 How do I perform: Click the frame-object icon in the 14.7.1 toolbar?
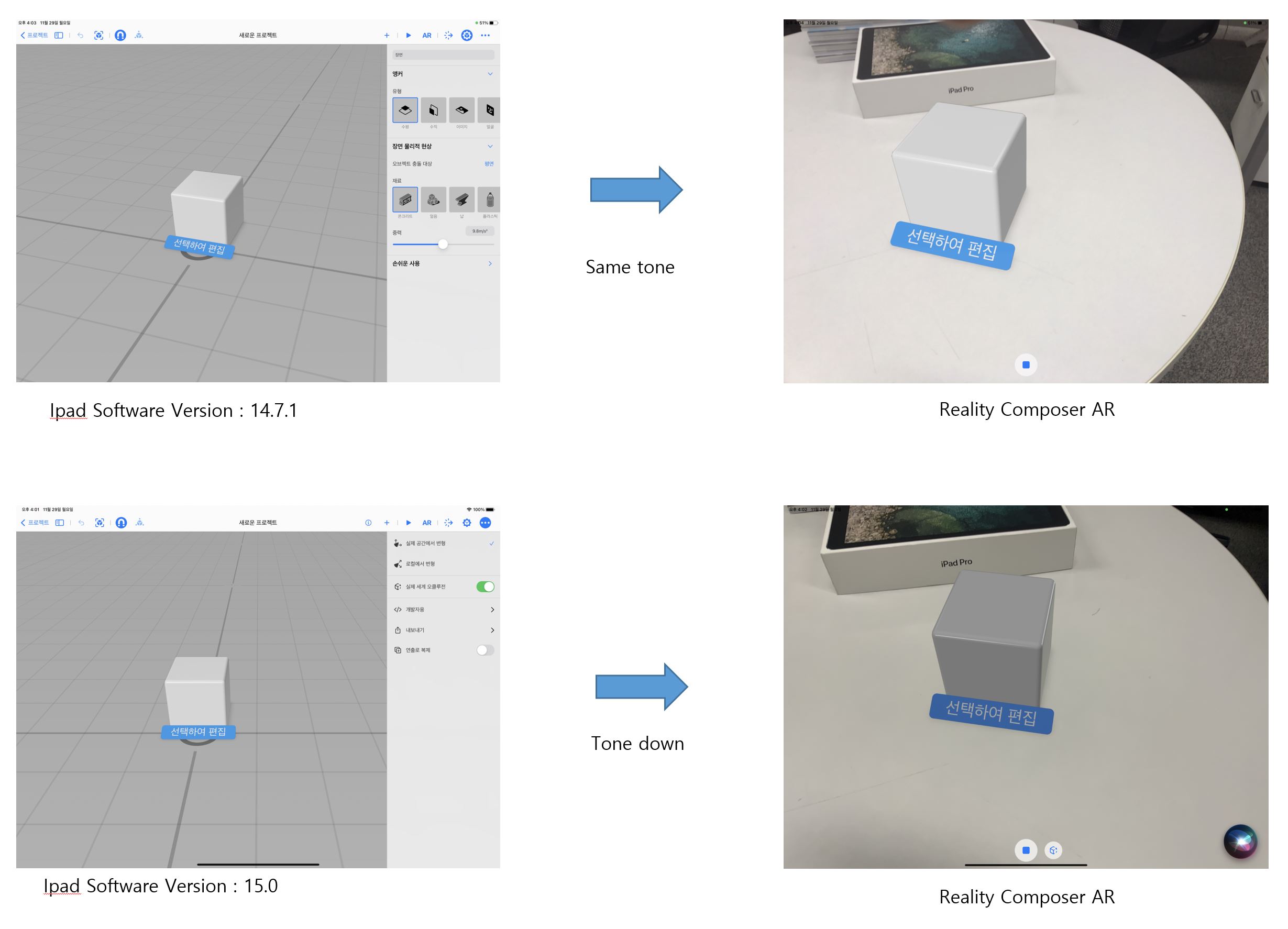click(99, 35)
